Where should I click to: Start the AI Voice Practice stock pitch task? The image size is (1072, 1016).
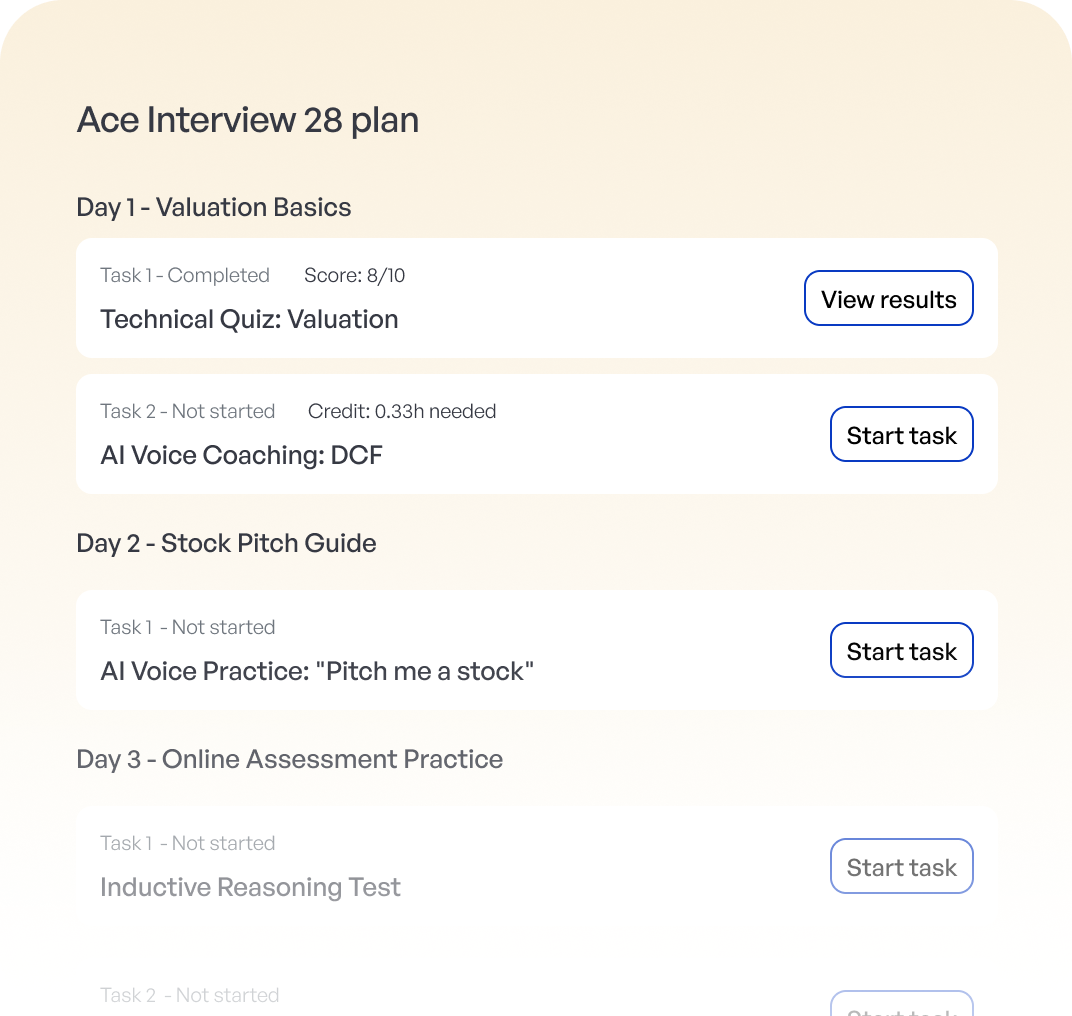click(901, 650)
